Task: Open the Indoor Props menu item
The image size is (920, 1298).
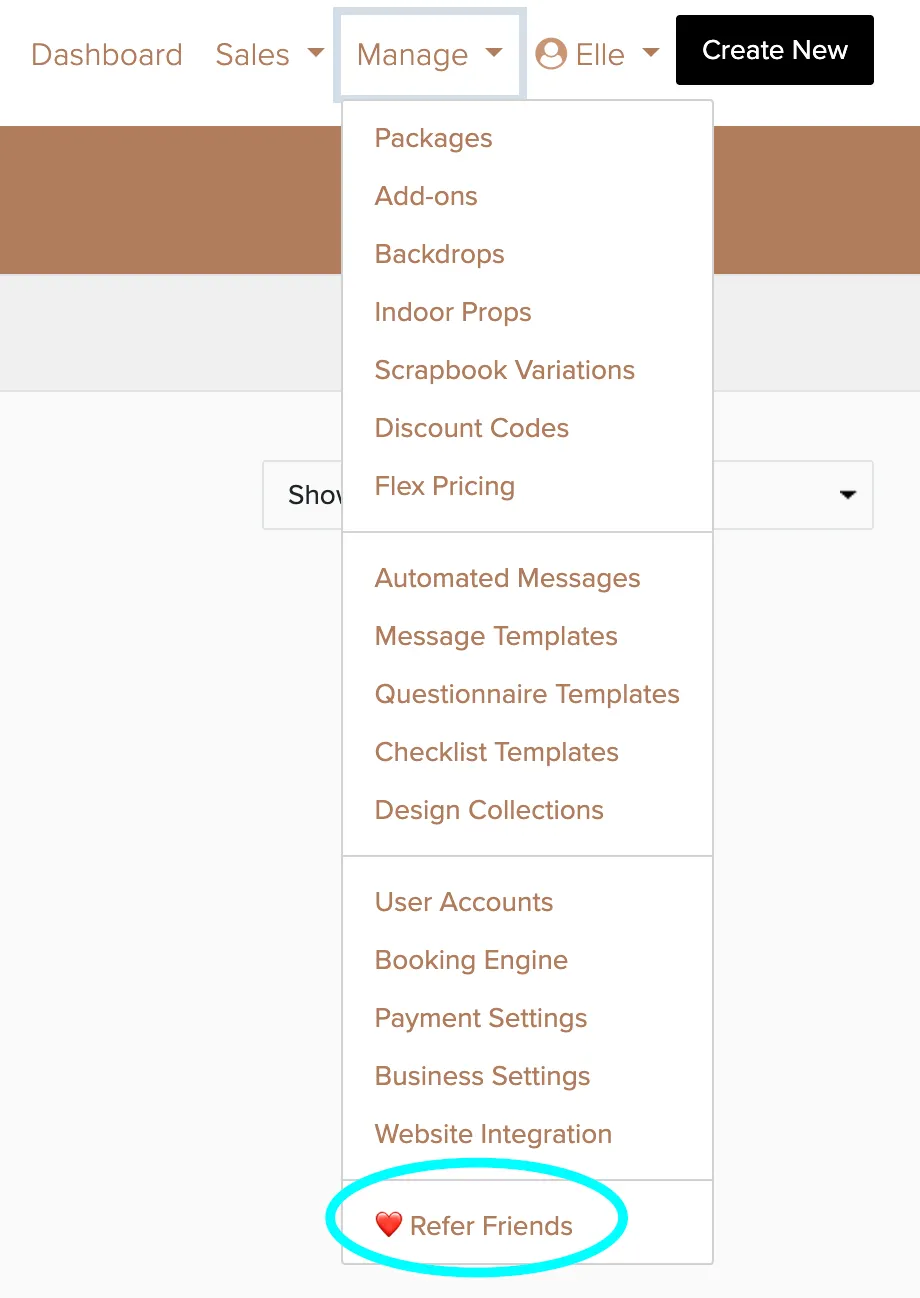Action: coord(453,312)
